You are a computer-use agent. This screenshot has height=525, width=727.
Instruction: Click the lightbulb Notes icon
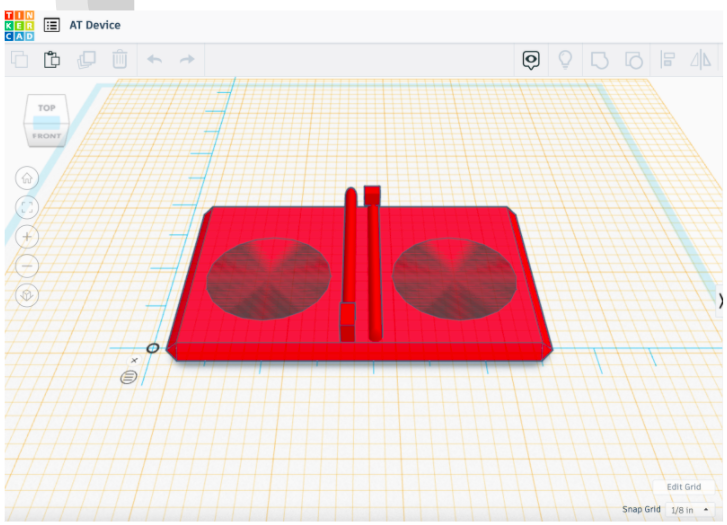coord(565,60)
